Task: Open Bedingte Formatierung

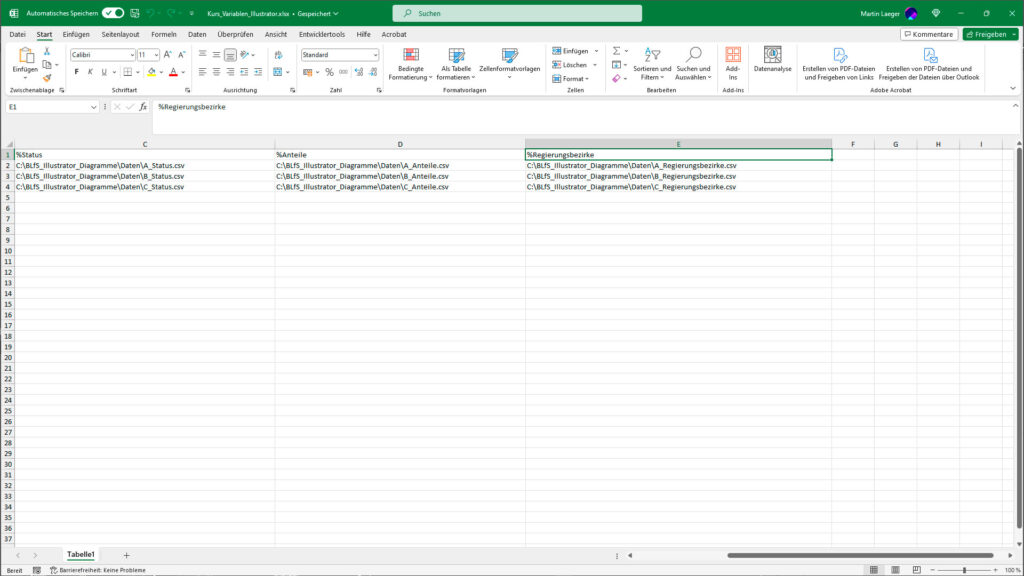Action: click(411, 64)
